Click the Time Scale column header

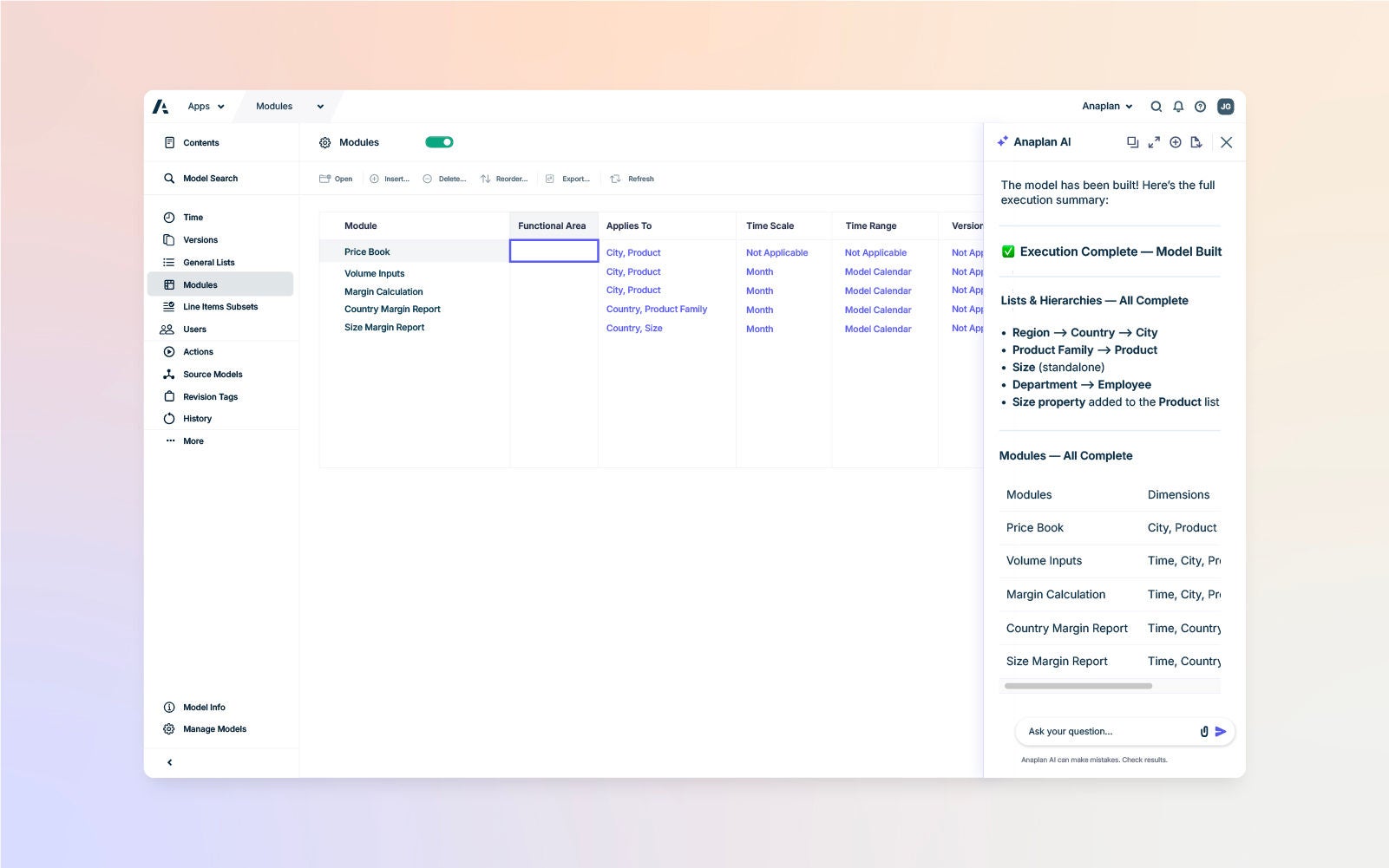(x=783, y=225)
